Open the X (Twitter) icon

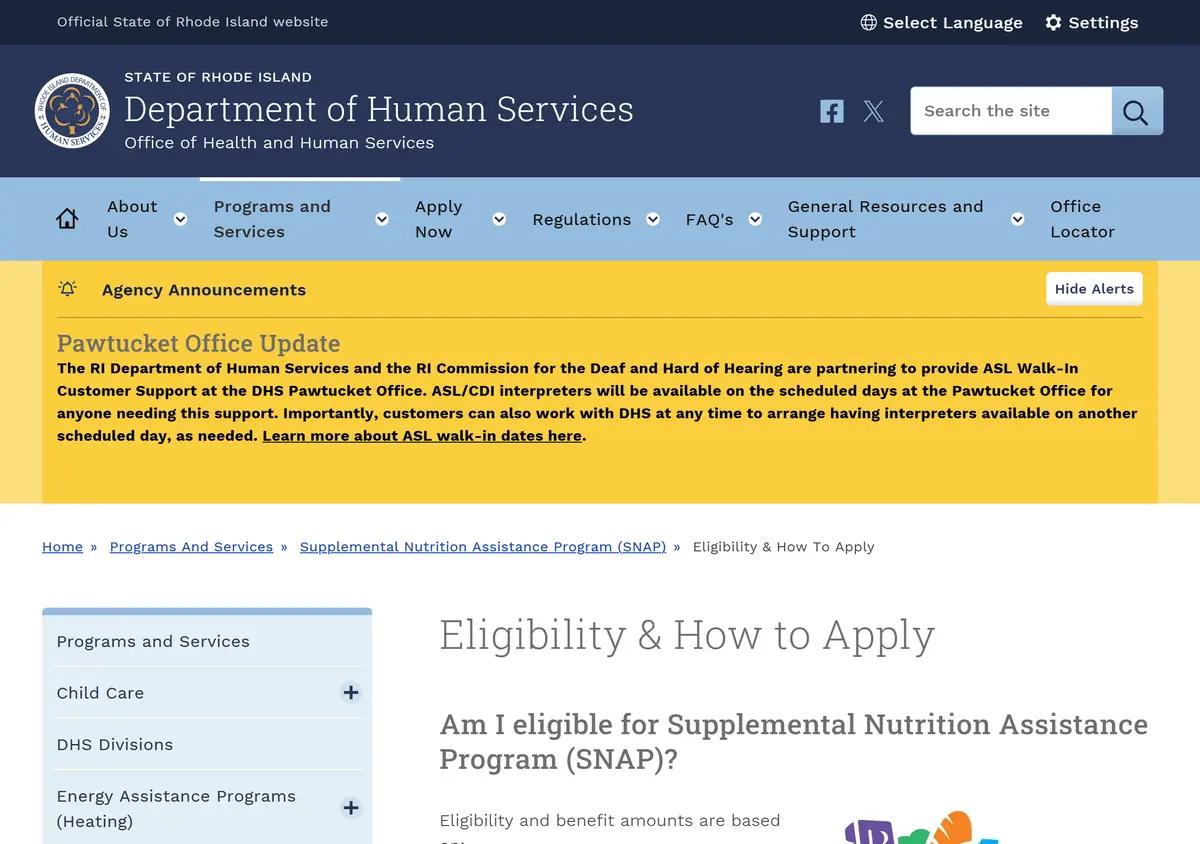click(x=874, y=111)
